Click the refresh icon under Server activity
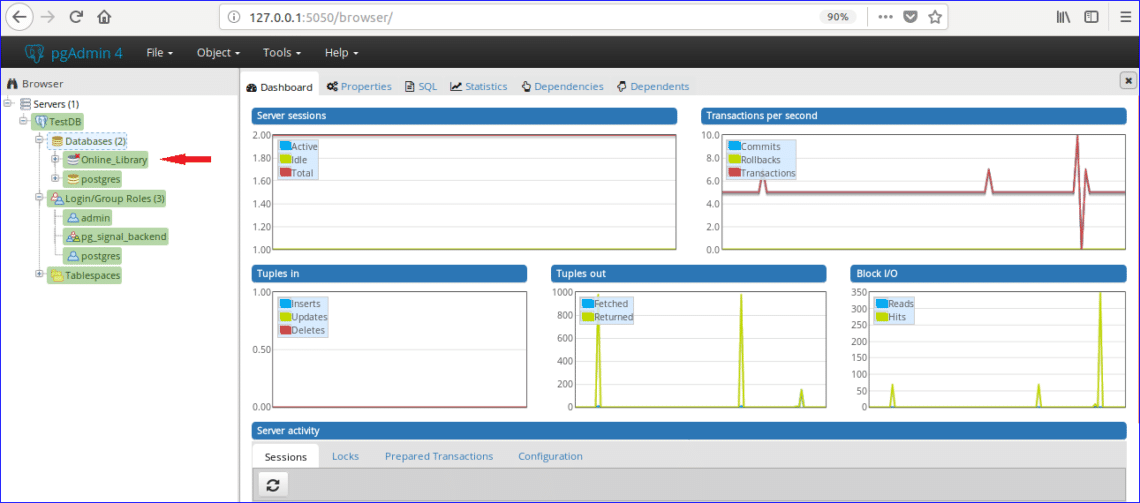 coord(272,485)
